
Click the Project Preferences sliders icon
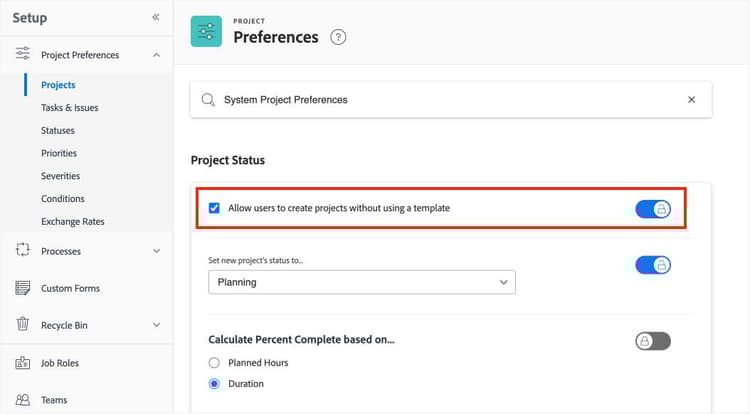[23, 55]
